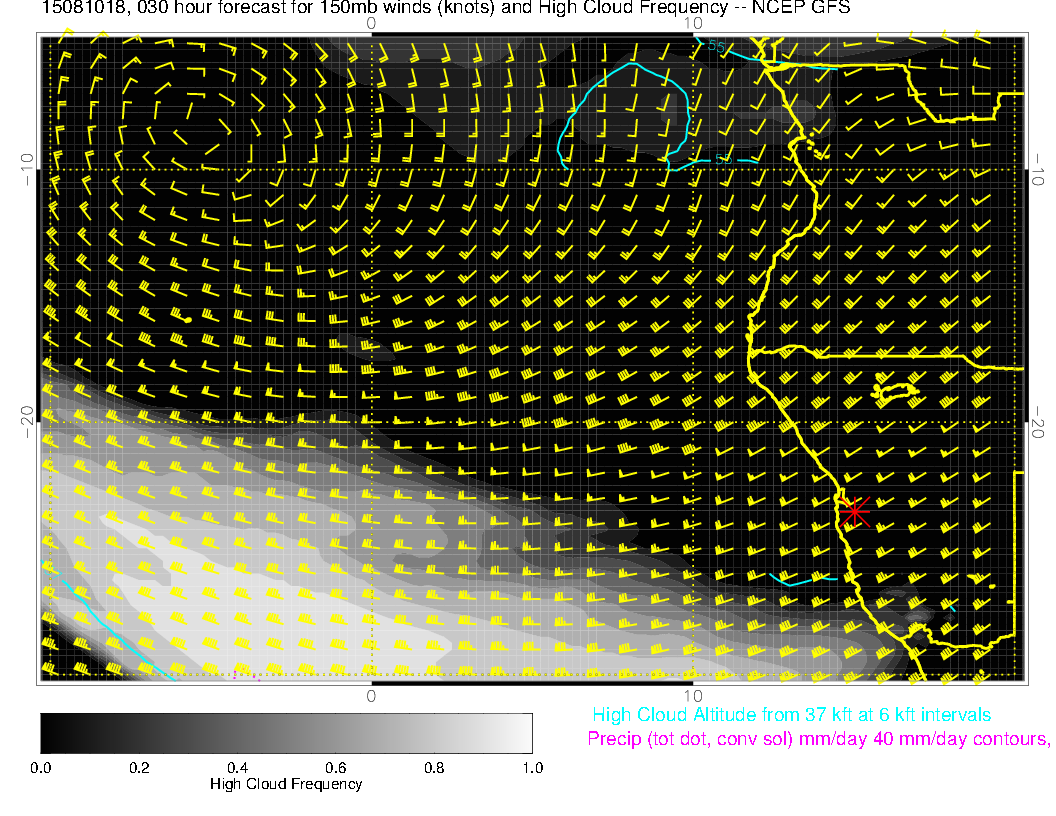1056x816 pixels.
Task: Click the large closed cyan contour loop
Action: [624, 114]
